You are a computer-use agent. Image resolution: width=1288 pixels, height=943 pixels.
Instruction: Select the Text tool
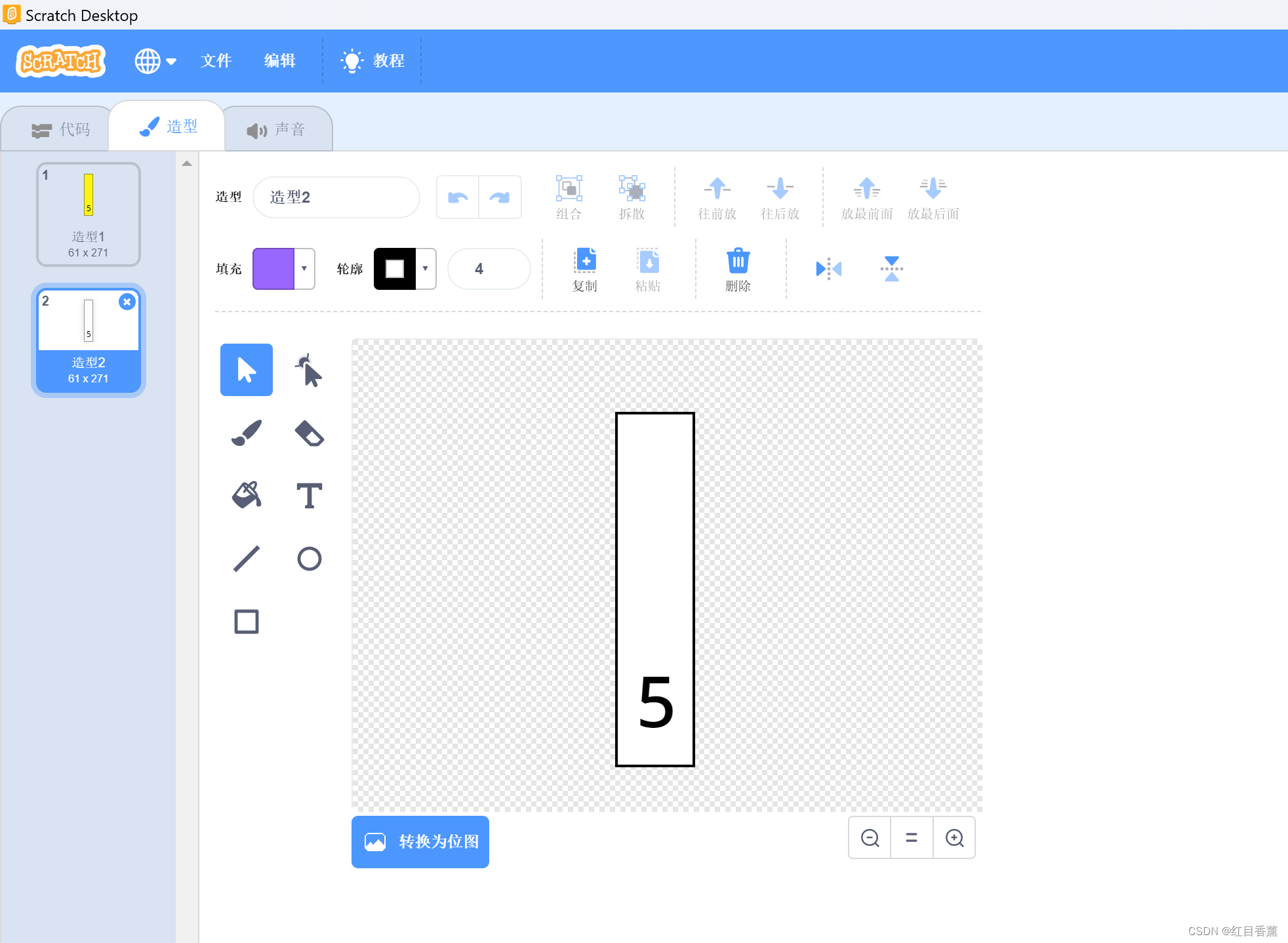(309, 495)
